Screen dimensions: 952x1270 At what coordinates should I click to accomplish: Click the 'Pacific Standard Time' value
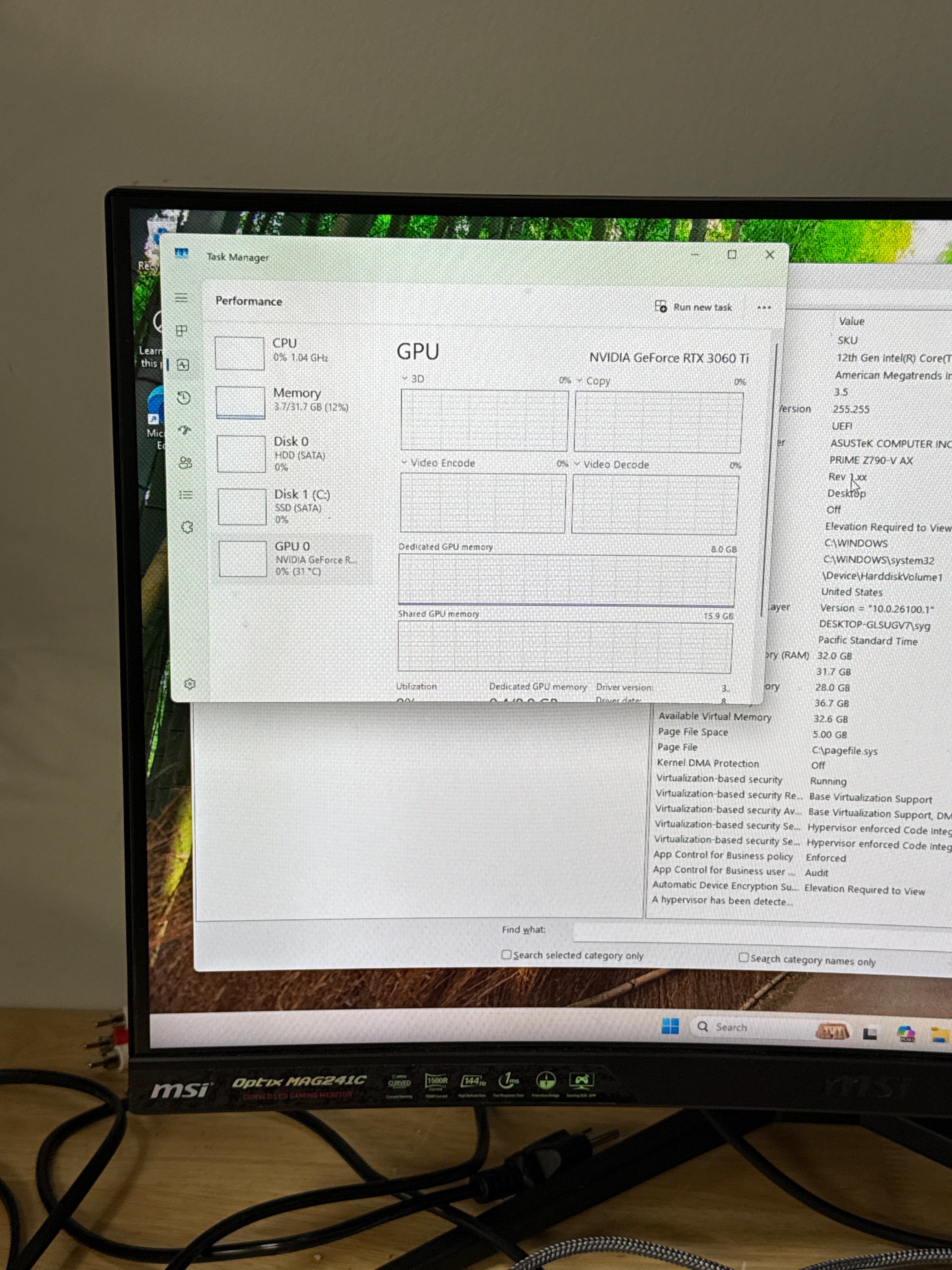tap(868, 640)
